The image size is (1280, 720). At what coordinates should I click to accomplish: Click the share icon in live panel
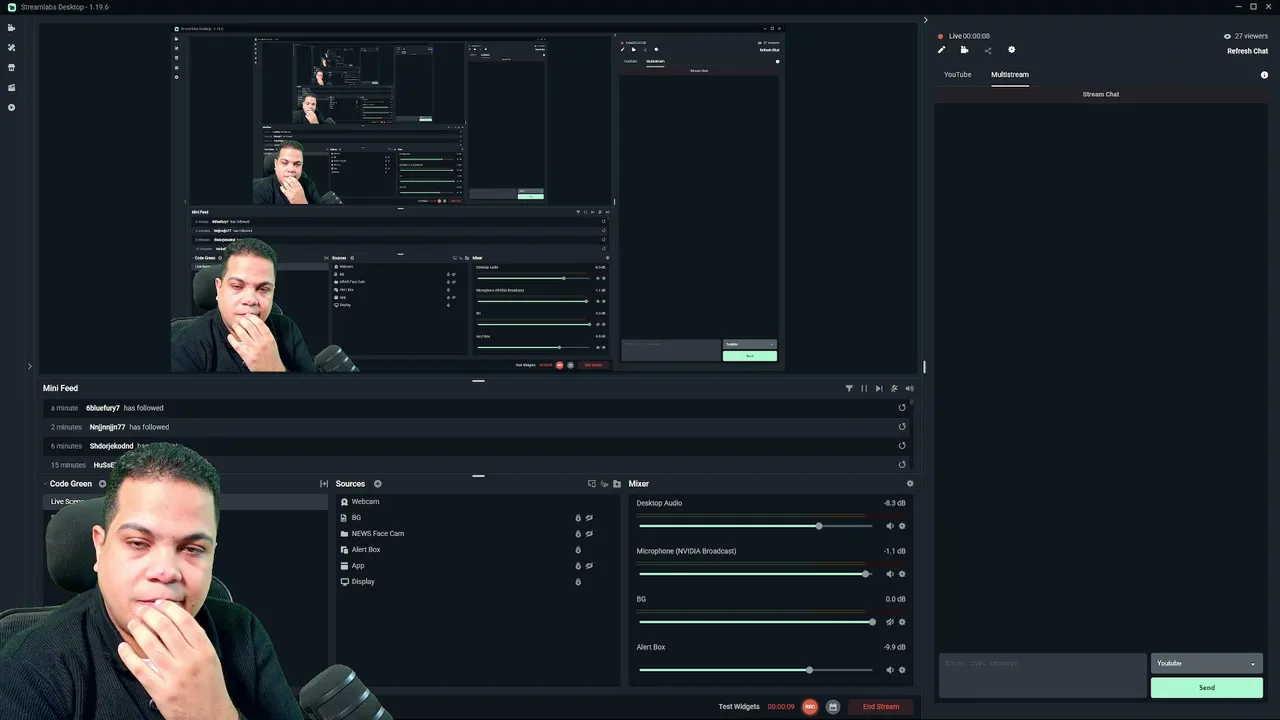coord(988,50)
